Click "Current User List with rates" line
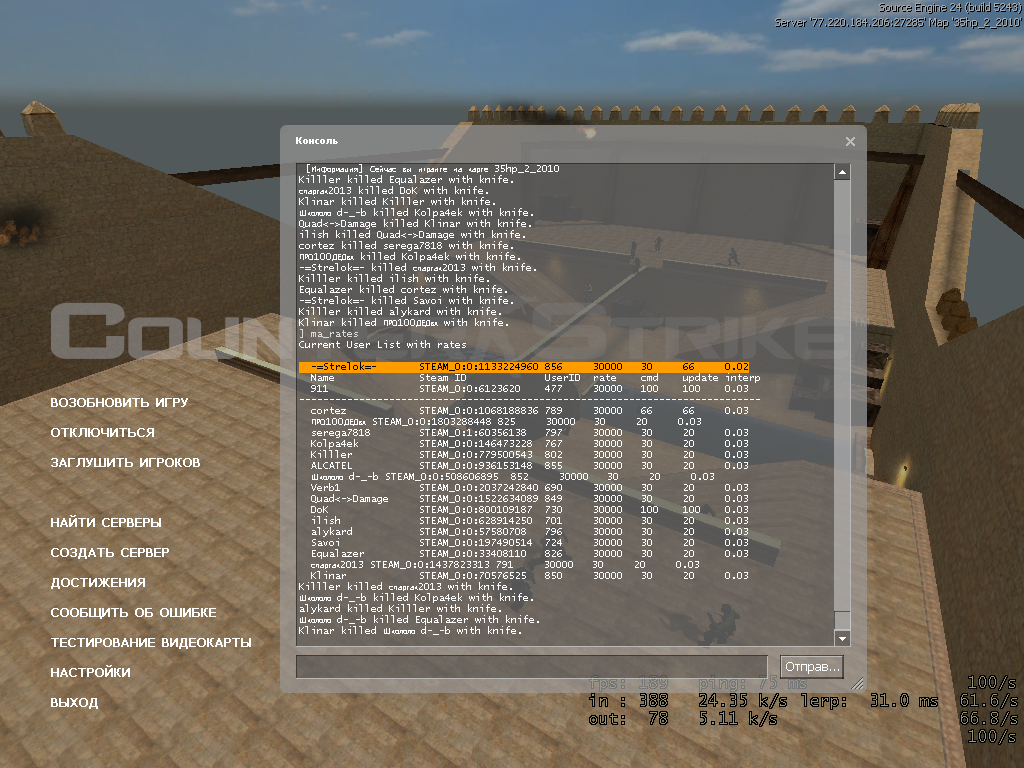Screen dimensions: 1024x768 click(x=383, y=345)
